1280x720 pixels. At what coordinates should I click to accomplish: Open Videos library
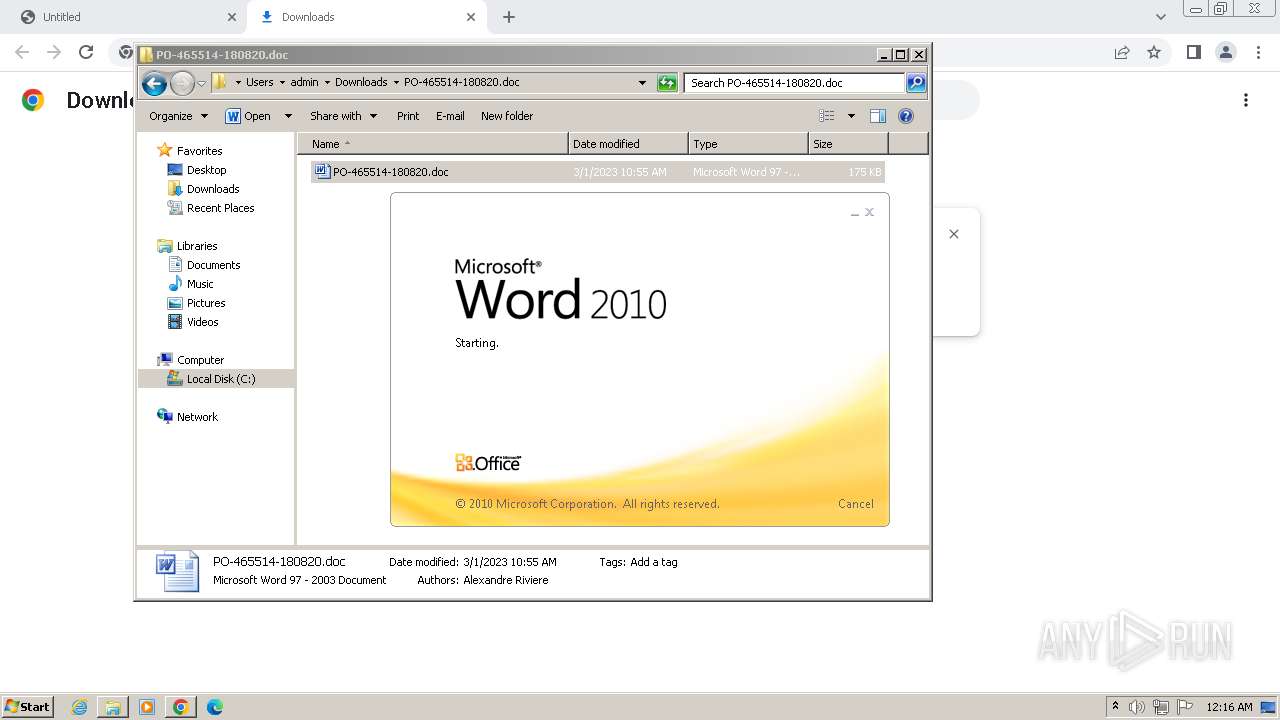click(202, 322)
